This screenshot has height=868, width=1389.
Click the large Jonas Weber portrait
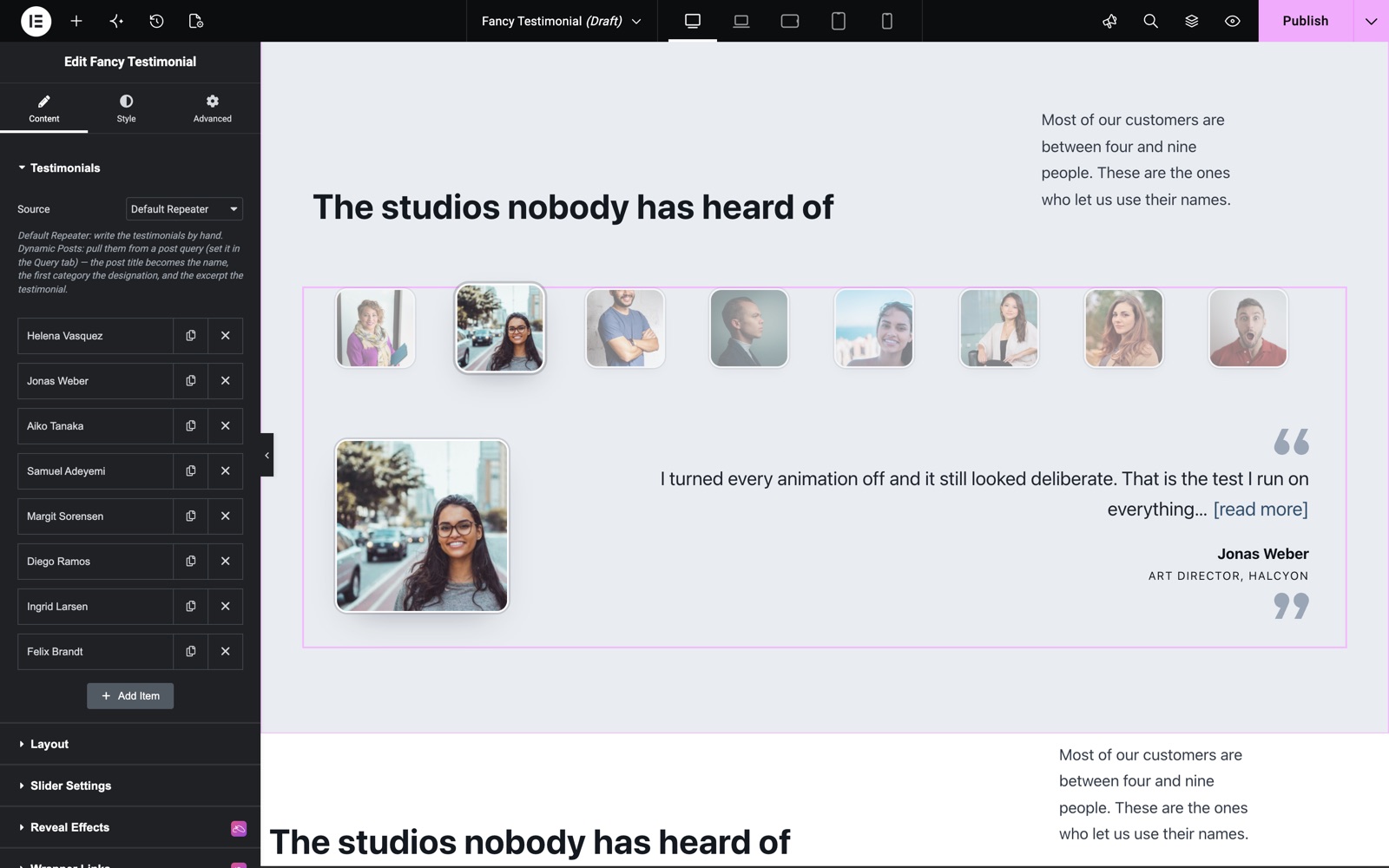click(422, 526)
